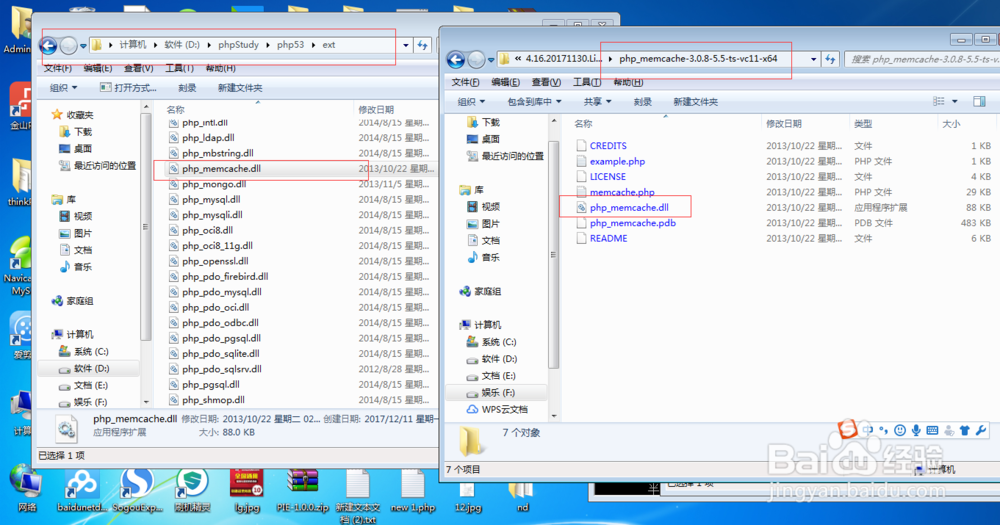The width and height of the screenshot is (1000, 525).
Task: Open the 包含到库中 dropdown
Action: click(534, 101)
